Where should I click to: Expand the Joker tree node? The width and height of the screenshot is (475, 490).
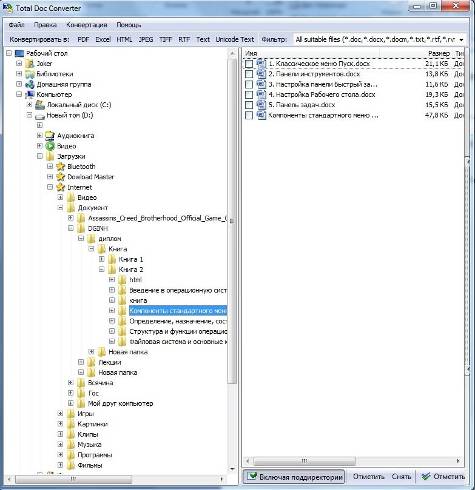tap(19, 63)
